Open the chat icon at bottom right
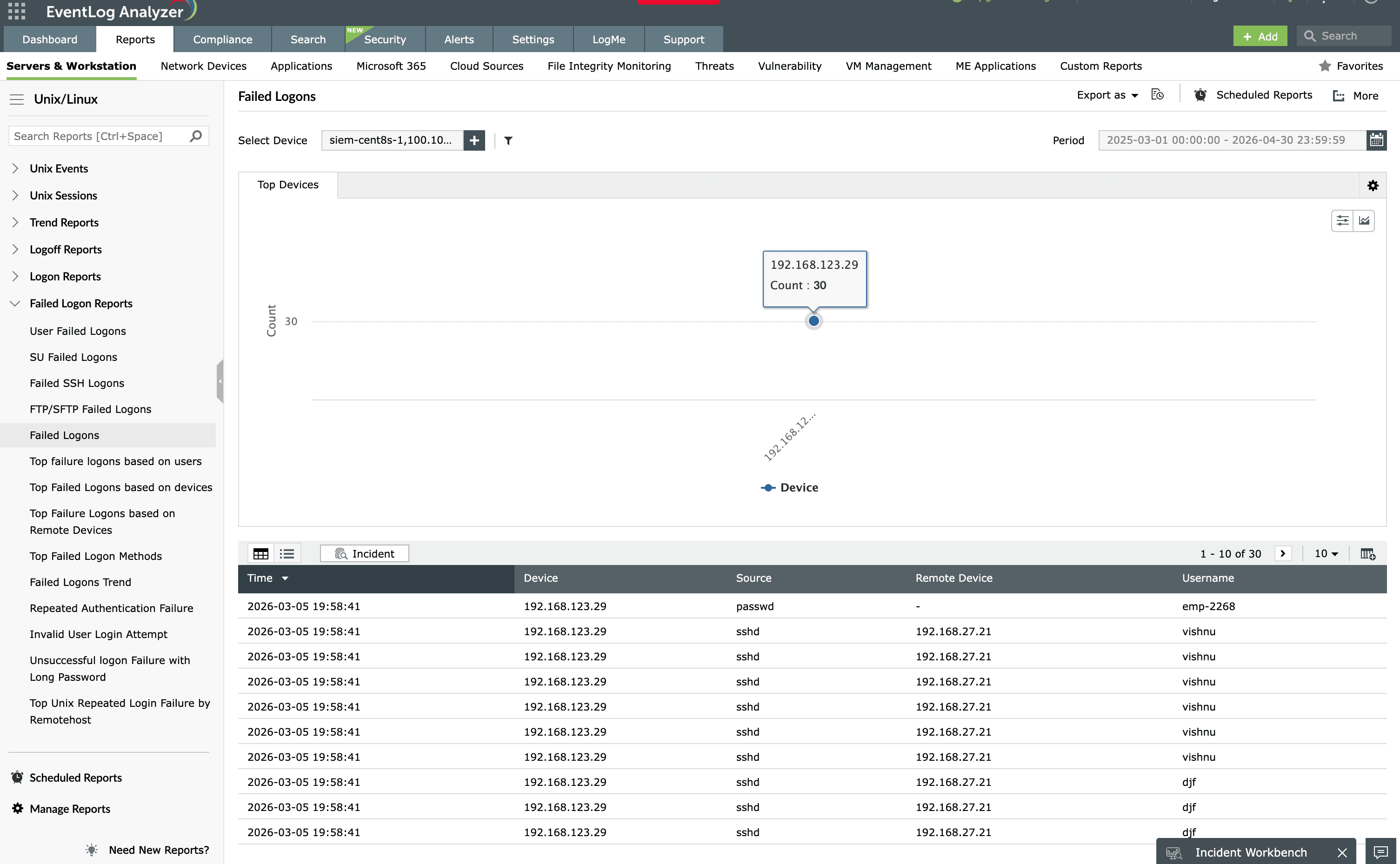The width and height of the screenshot is (1400, 864). tap(1380, 852)
